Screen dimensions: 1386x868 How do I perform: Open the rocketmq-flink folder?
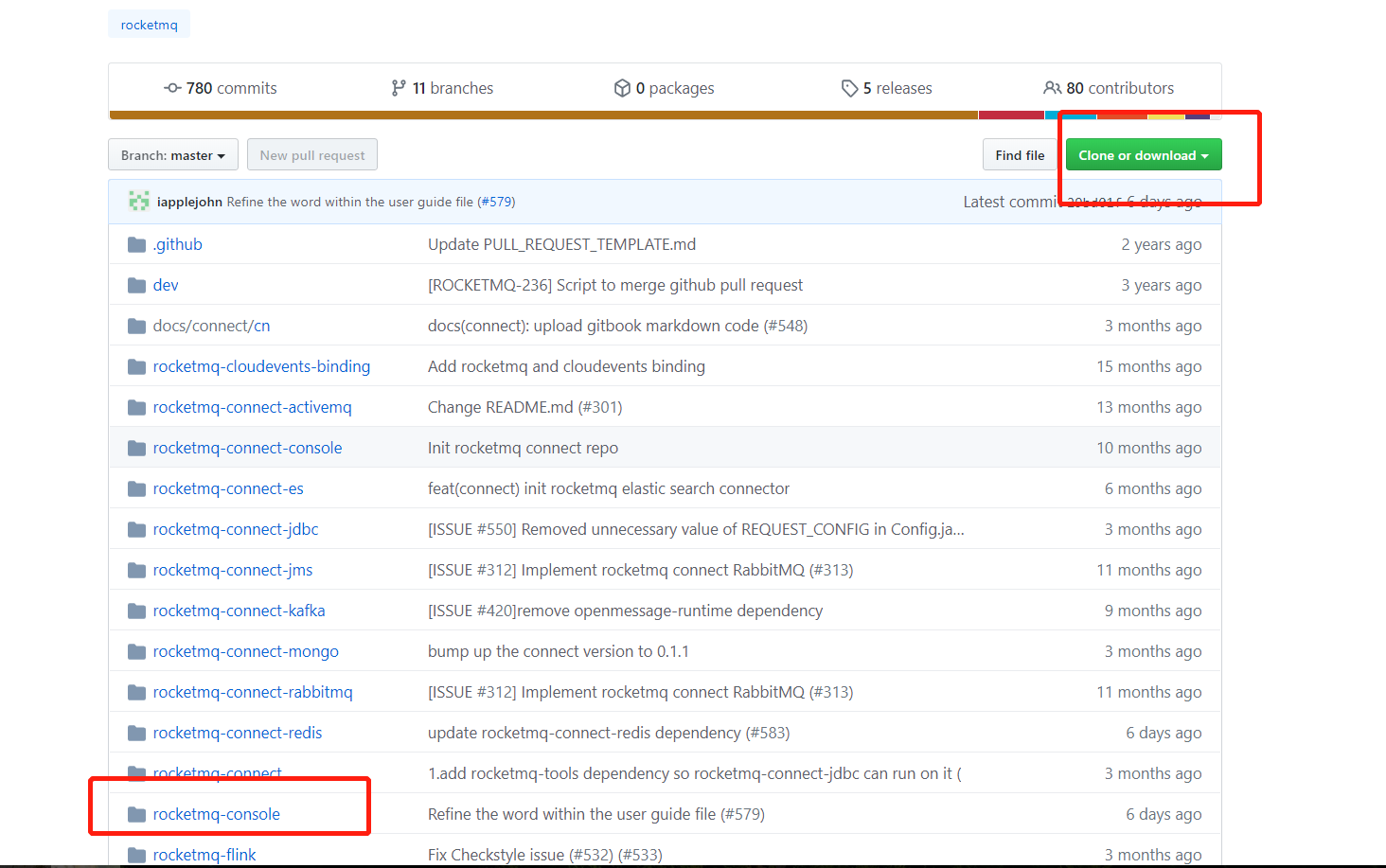(204, 855)
